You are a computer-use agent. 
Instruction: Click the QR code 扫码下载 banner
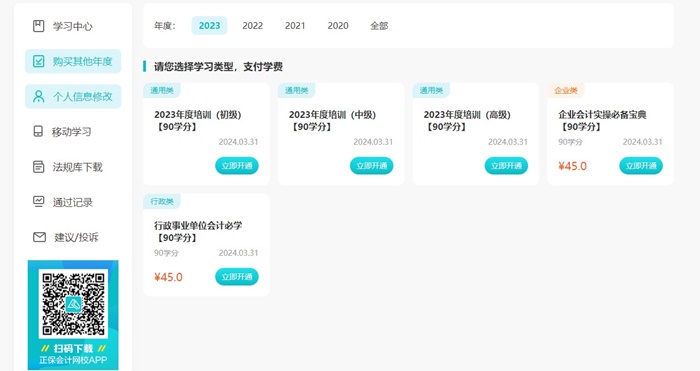tap(73, 315)
